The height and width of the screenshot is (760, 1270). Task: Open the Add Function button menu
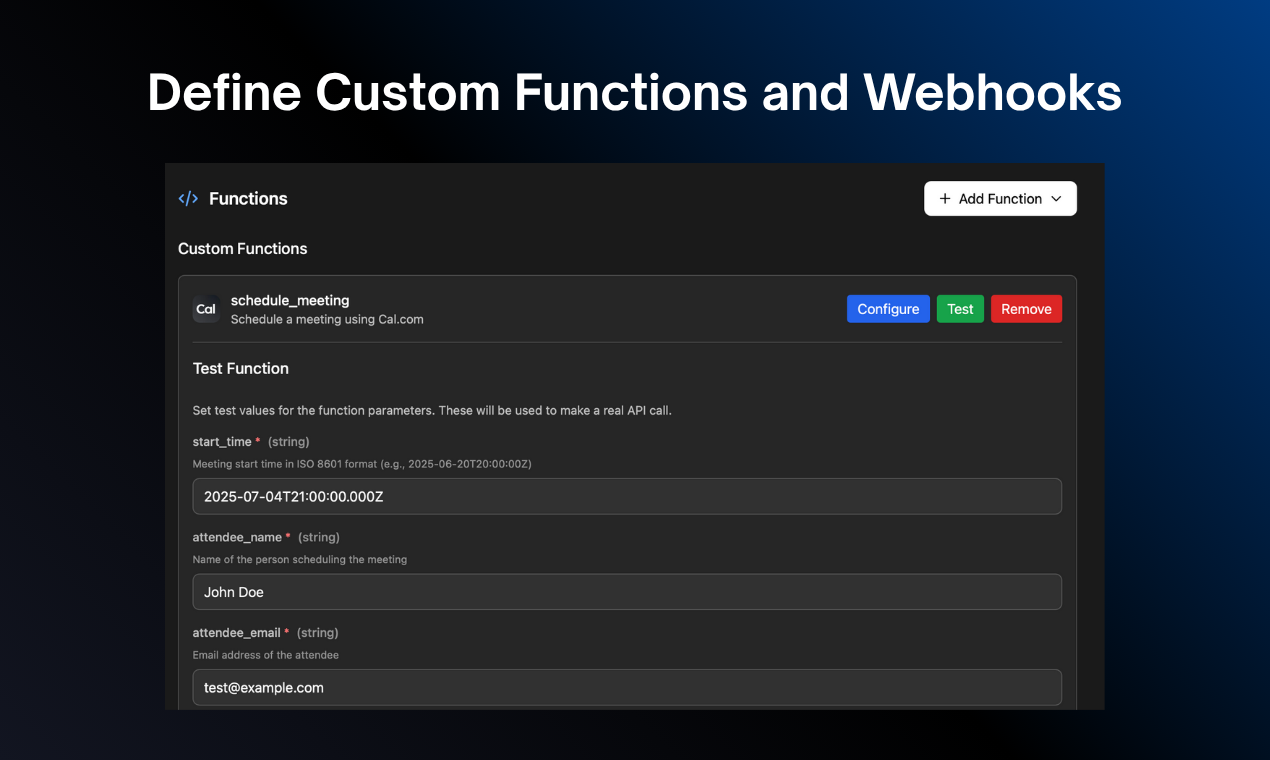coord(1000,198)
